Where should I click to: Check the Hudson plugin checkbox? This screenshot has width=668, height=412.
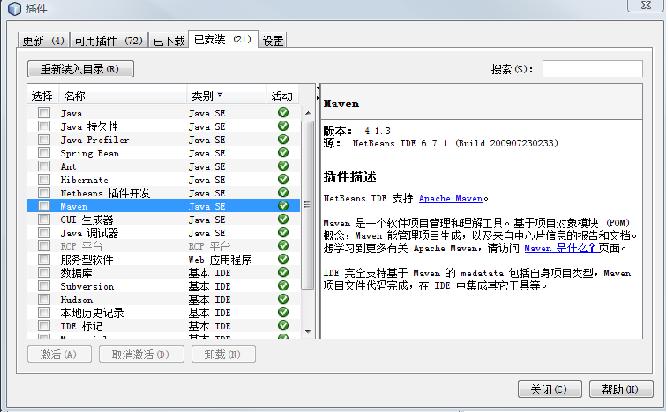[x=44, y=299]
